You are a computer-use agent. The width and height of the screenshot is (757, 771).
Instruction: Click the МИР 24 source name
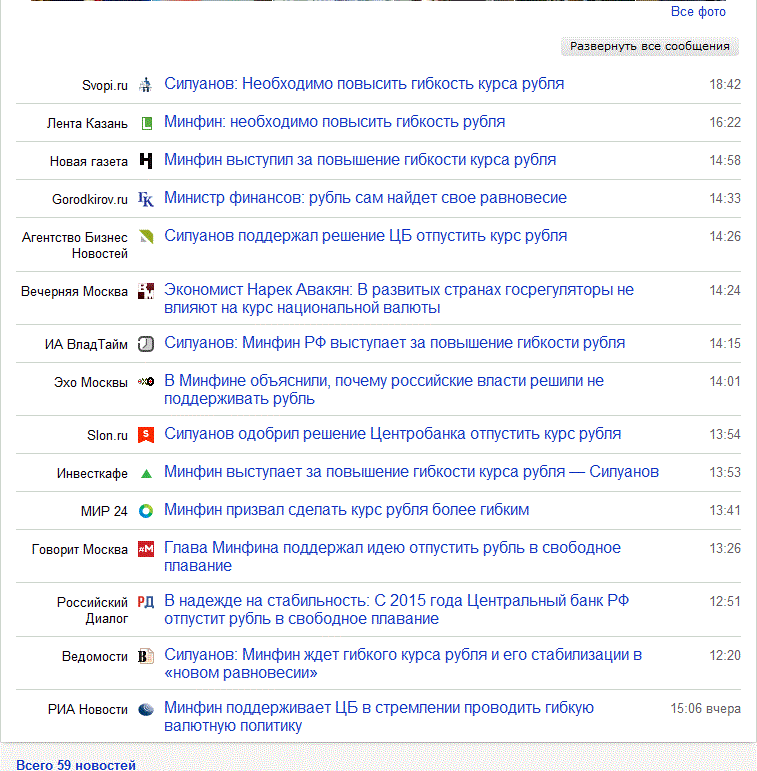coord(104,511)
